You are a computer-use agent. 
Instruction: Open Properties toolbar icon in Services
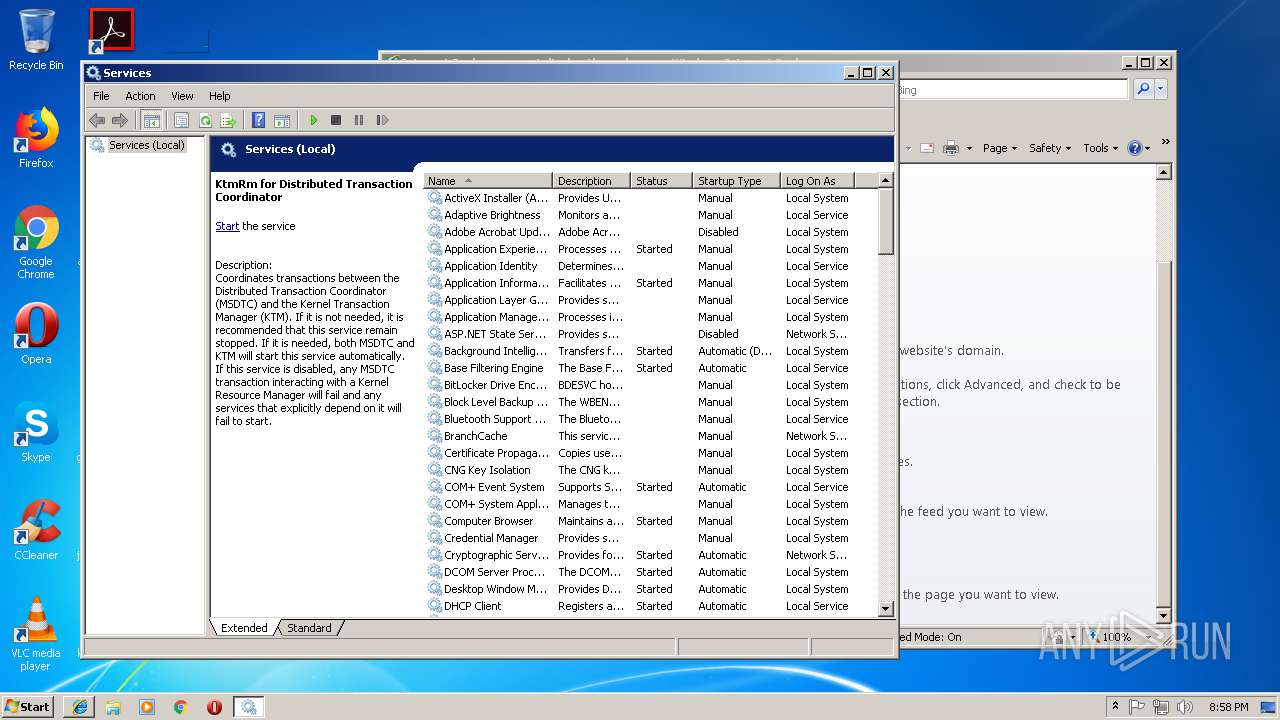(x=181, y=121)
